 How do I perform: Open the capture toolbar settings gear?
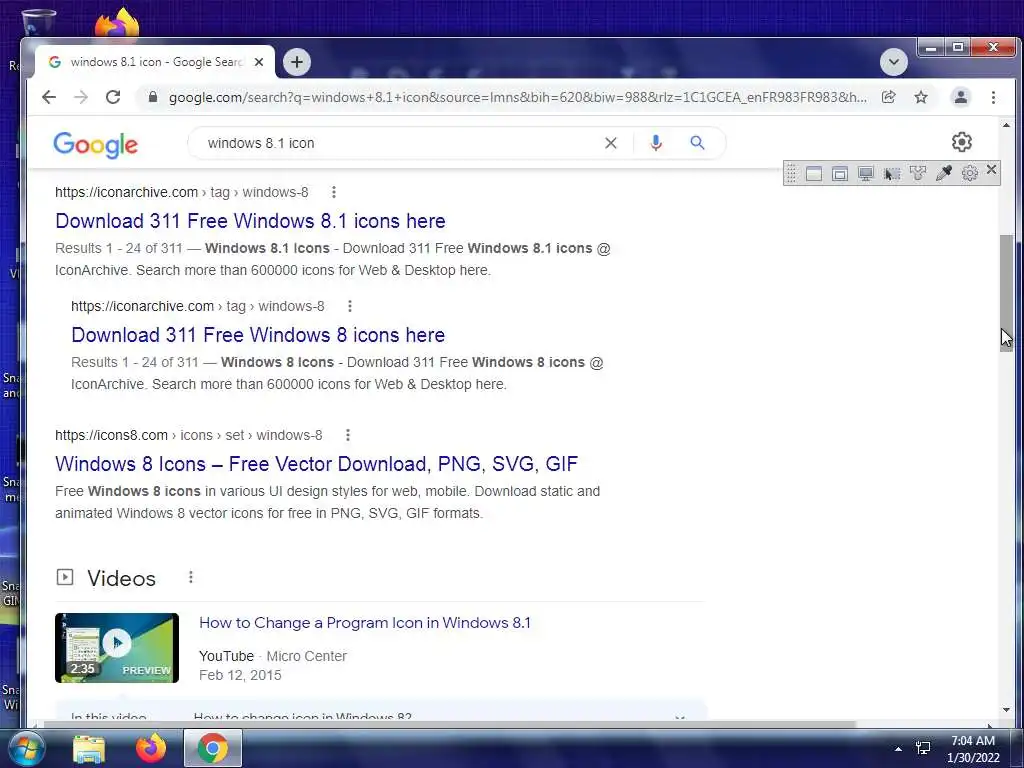970,173
